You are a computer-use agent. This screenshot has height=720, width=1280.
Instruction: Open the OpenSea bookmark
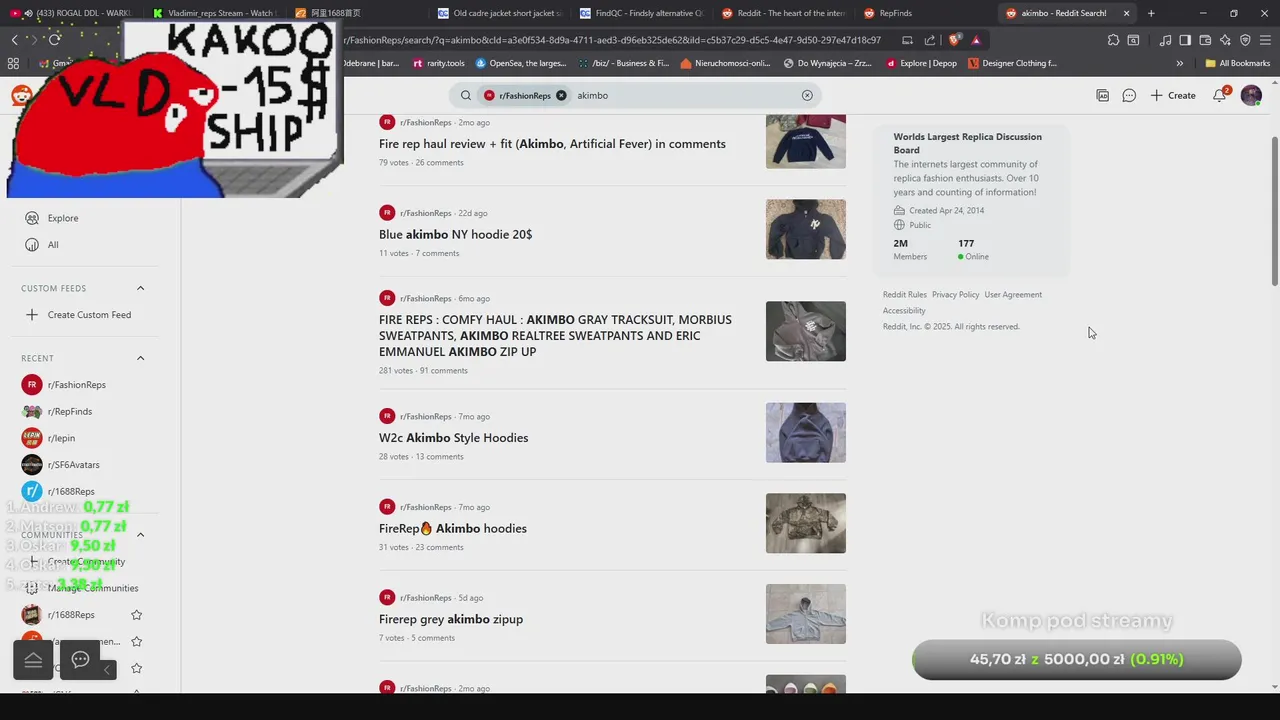(x=520, y=63)
